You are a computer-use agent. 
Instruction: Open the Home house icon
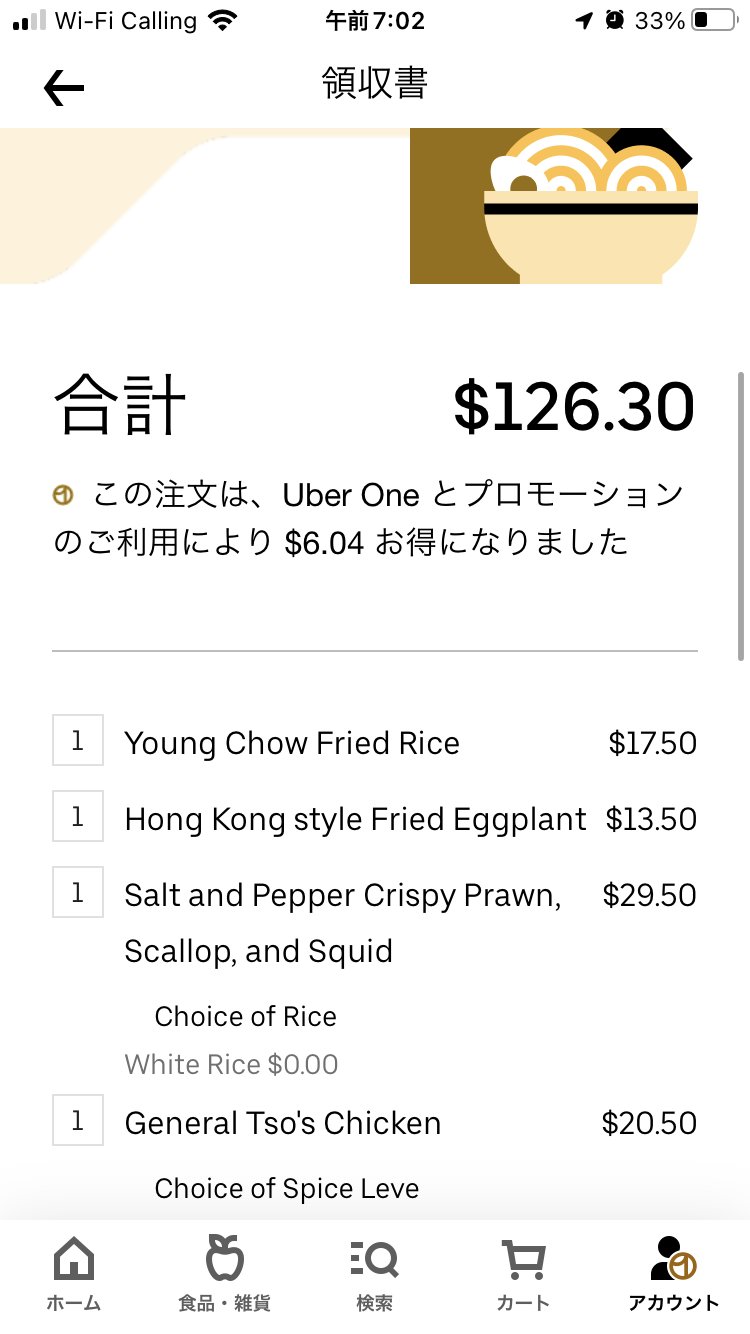click(x=73, y=1259)
